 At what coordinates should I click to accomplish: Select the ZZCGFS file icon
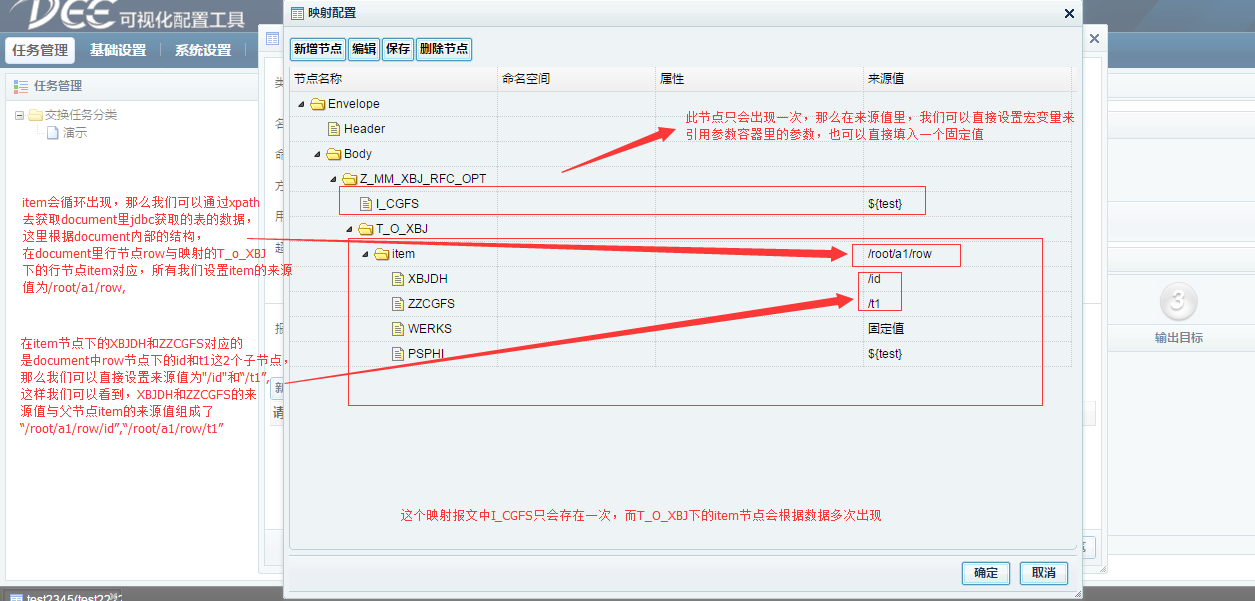pyautogui.click(x=398, y=304)
